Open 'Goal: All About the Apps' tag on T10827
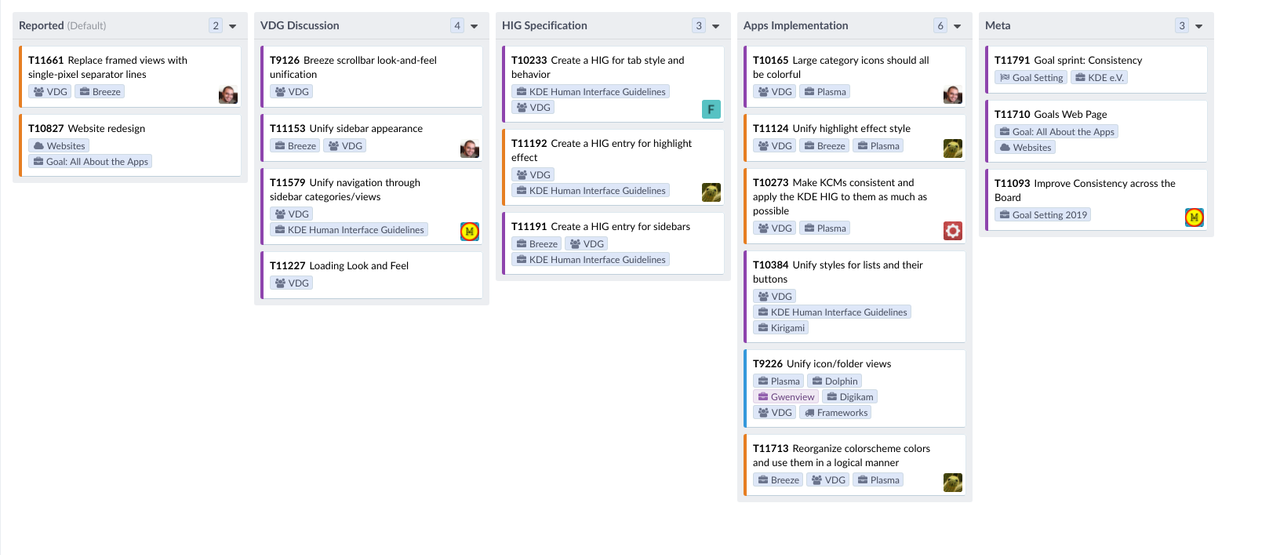The width and height of the screenshot is (1280, 555). pyautogui.click(x=90, y=162)
